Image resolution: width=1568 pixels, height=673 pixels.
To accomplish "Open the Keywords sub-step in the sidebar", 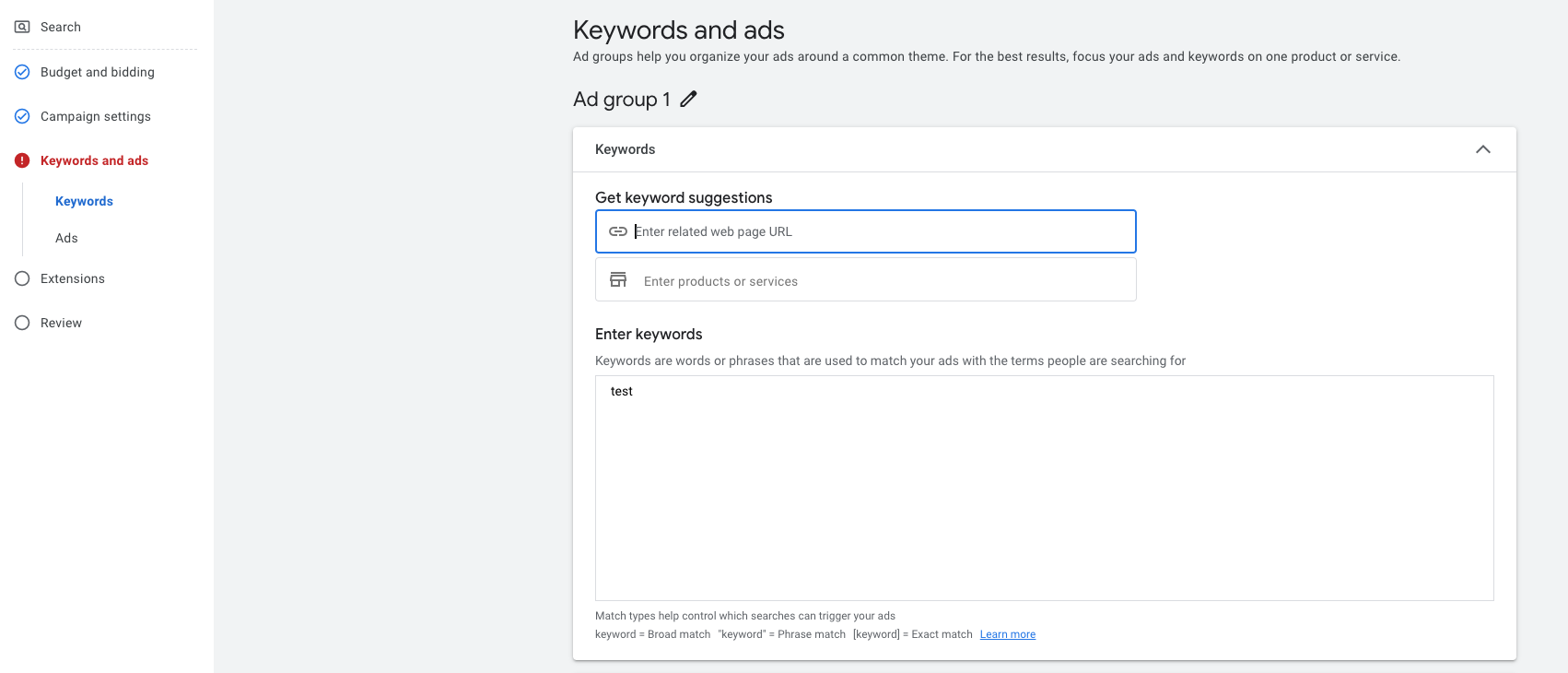I will coord(84,201).
